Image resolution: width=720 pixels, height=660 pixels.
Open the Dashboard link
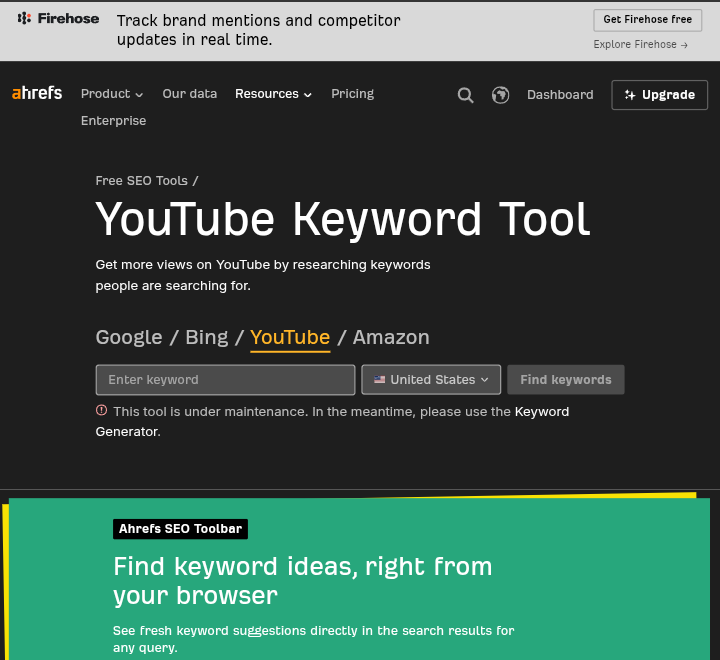pos(560,95)
